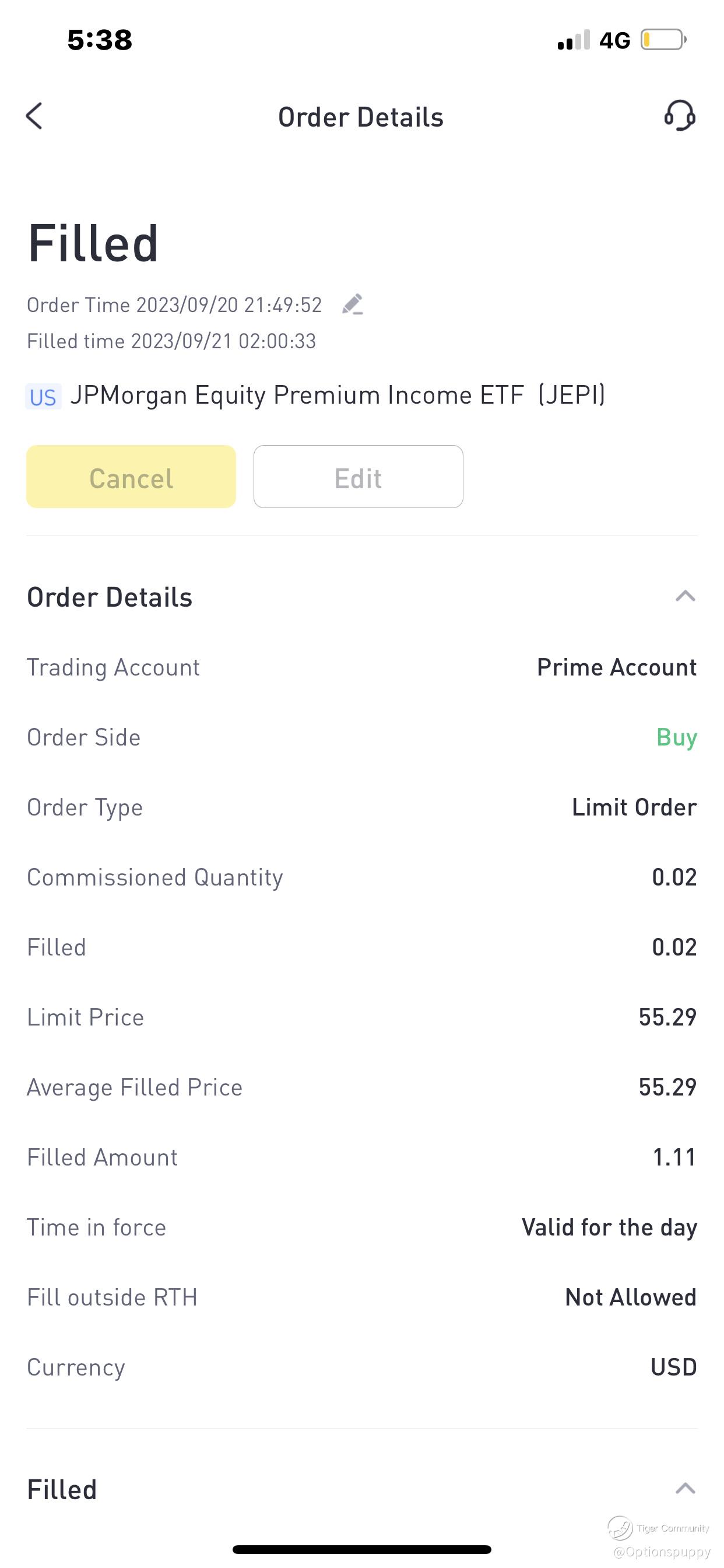Go back using the left arrow
This screenshot has width=724, height=1568.
(x=34, y=116)
